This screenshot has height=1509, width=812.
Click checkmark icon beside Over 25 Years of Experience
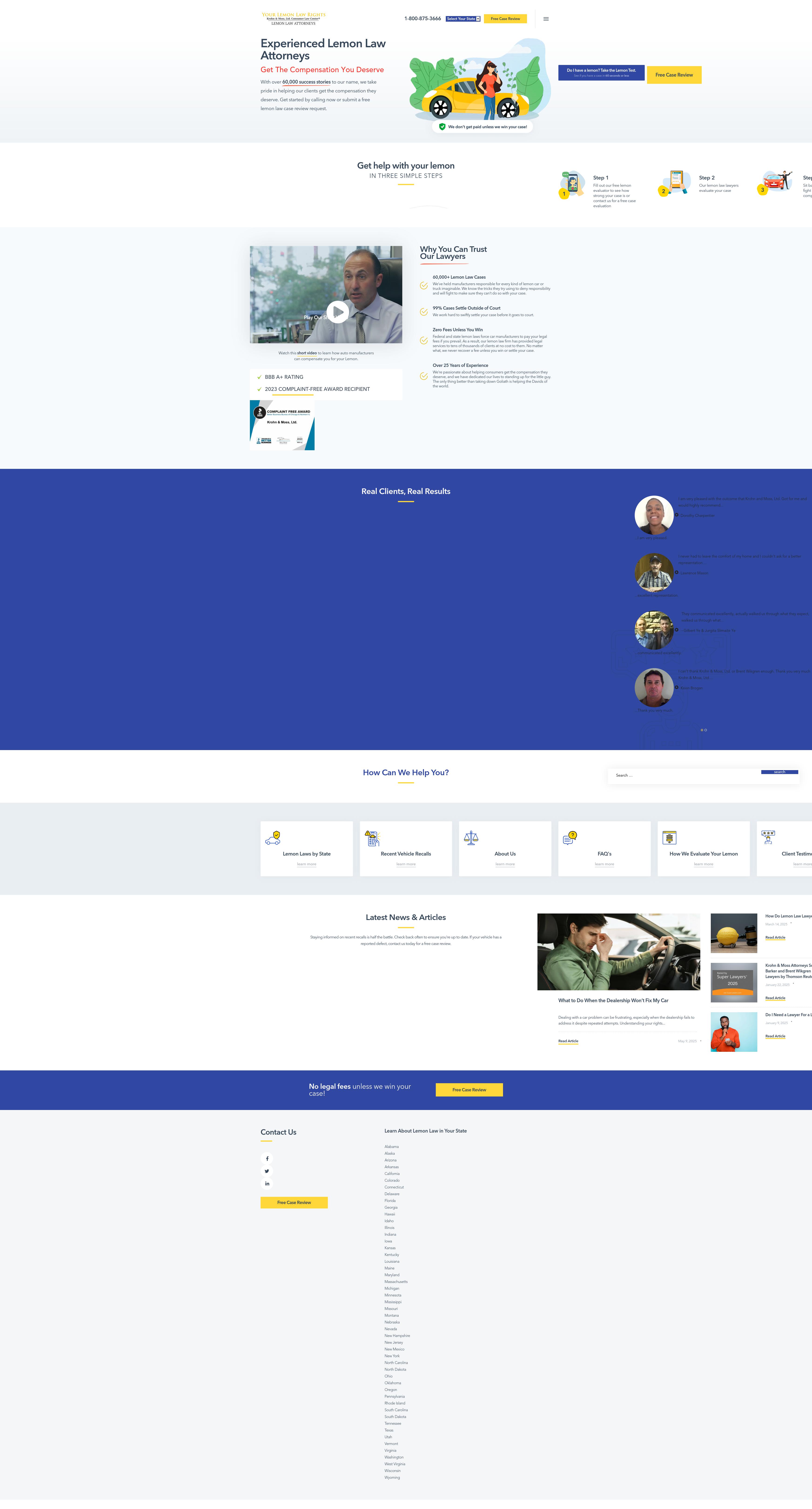click(x=424, y=376)
